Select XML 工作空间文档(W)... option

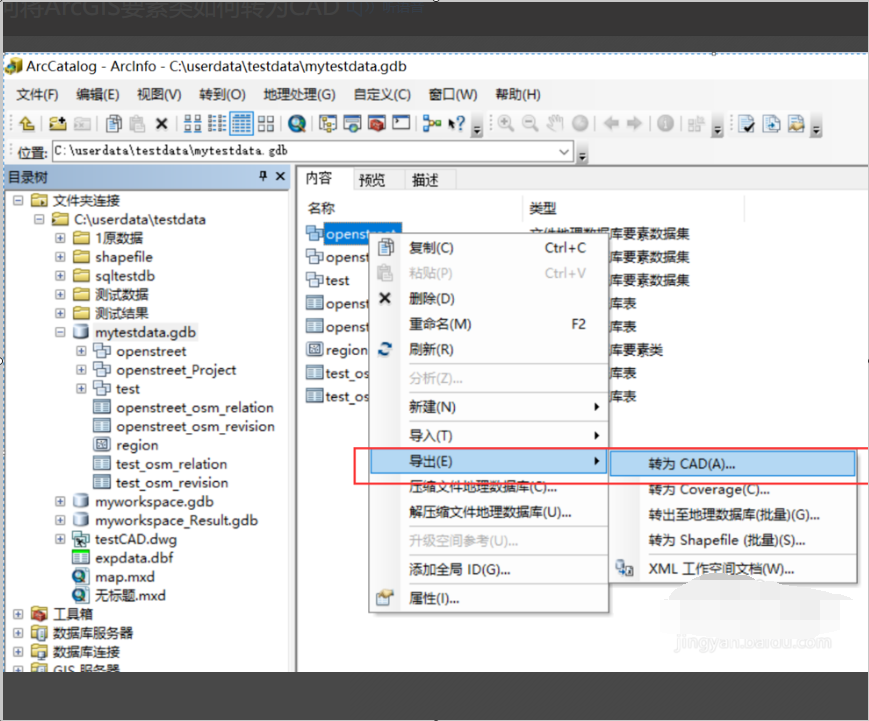(x=732, y=569)
